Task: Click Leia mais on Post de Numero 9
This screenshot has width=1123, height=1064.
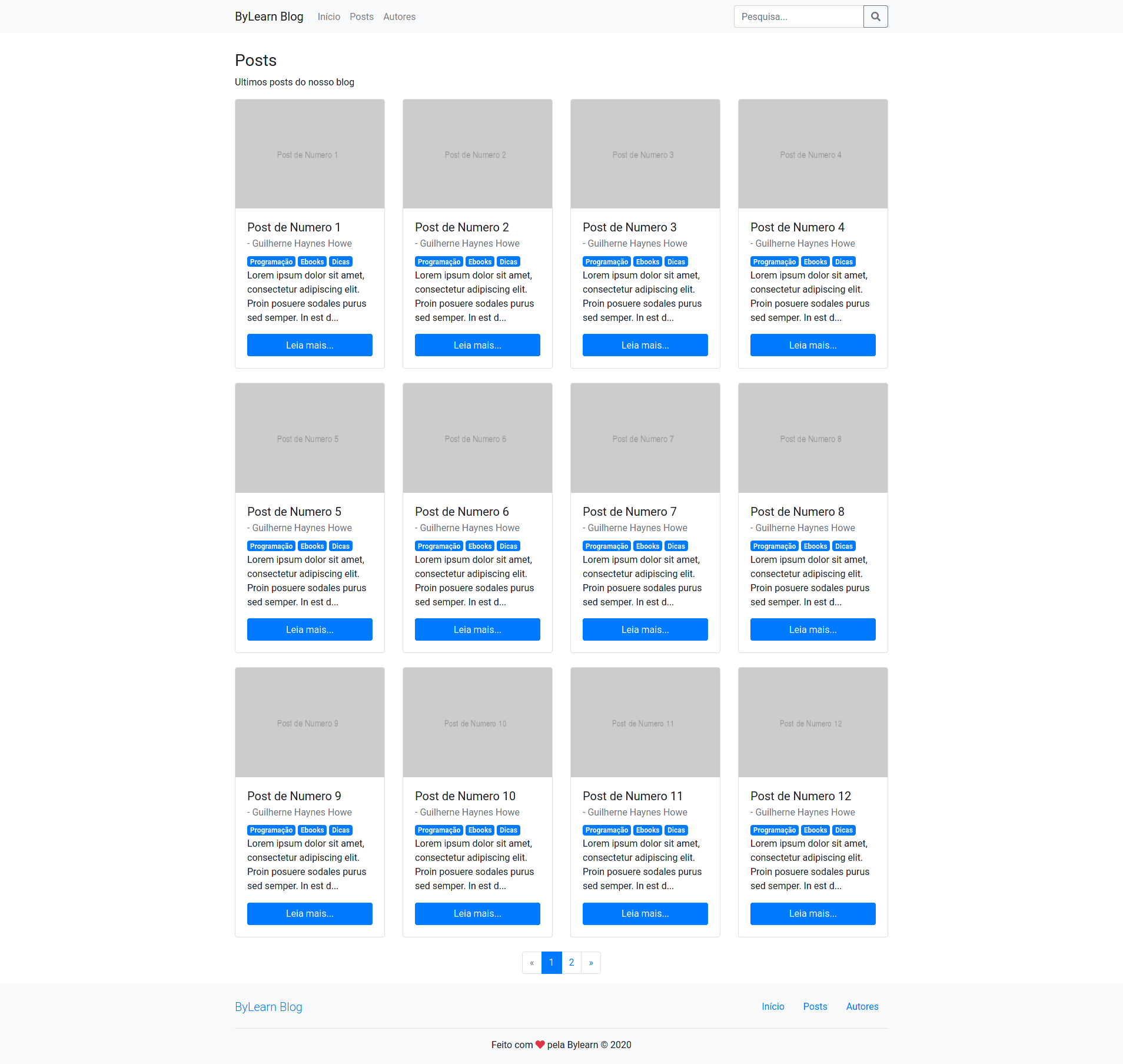Action: pyautogui.click(x=310, y=913)
